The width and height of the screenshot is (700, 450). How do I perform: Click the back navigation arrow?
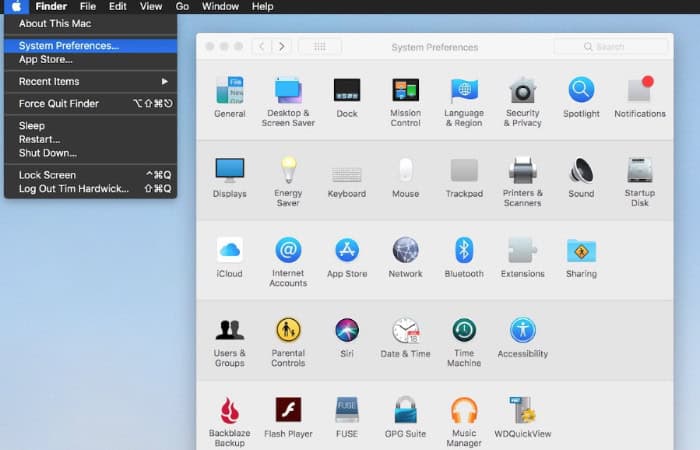click(262, 46)
